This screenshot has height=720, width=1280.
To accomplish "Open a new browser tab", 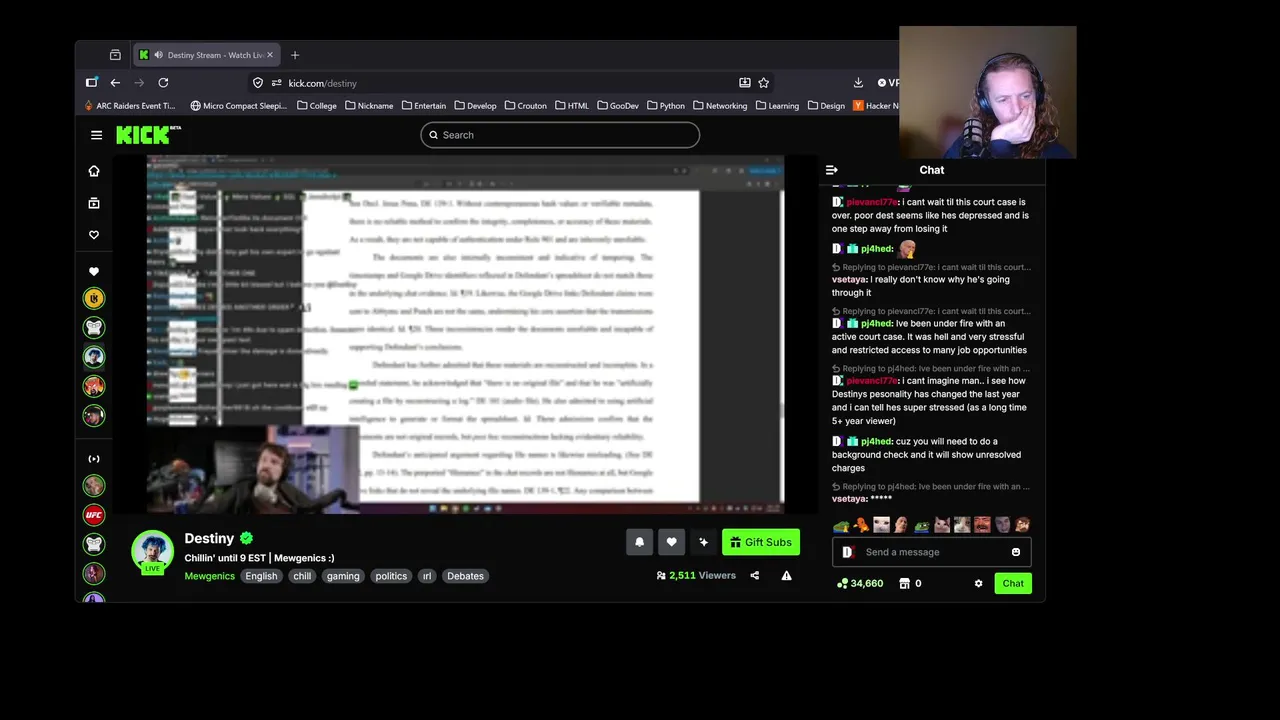I will 294,55.
